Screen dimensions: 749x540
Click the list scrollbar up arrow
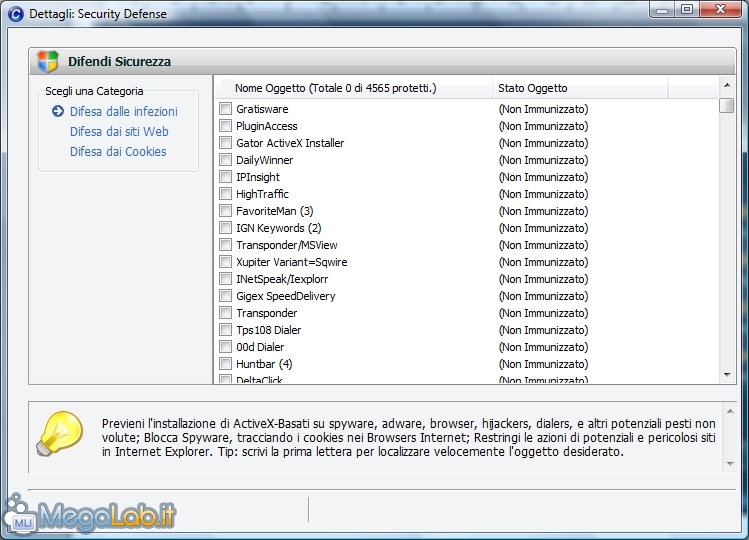coord(727,85)
